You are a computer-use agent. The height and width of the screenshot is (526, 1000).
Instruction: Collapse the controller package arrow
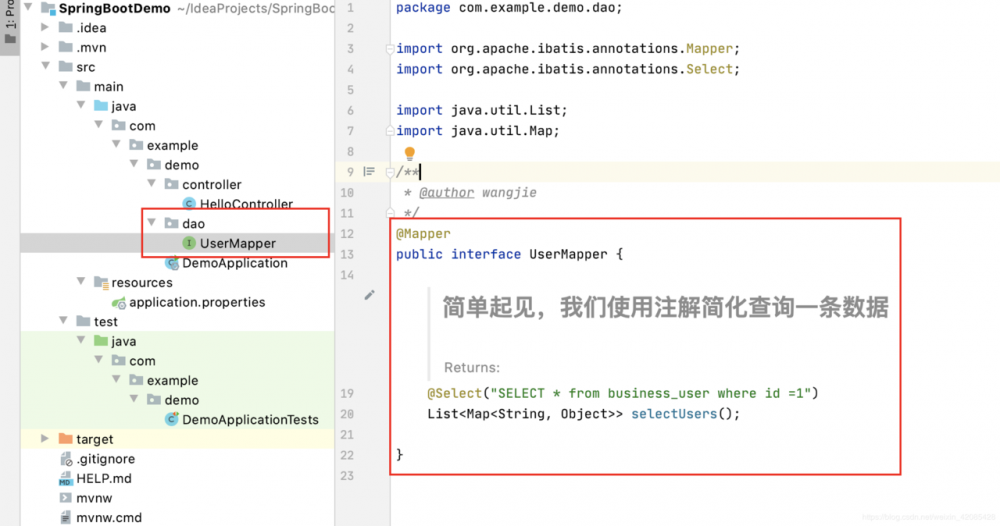click(151, 184)
